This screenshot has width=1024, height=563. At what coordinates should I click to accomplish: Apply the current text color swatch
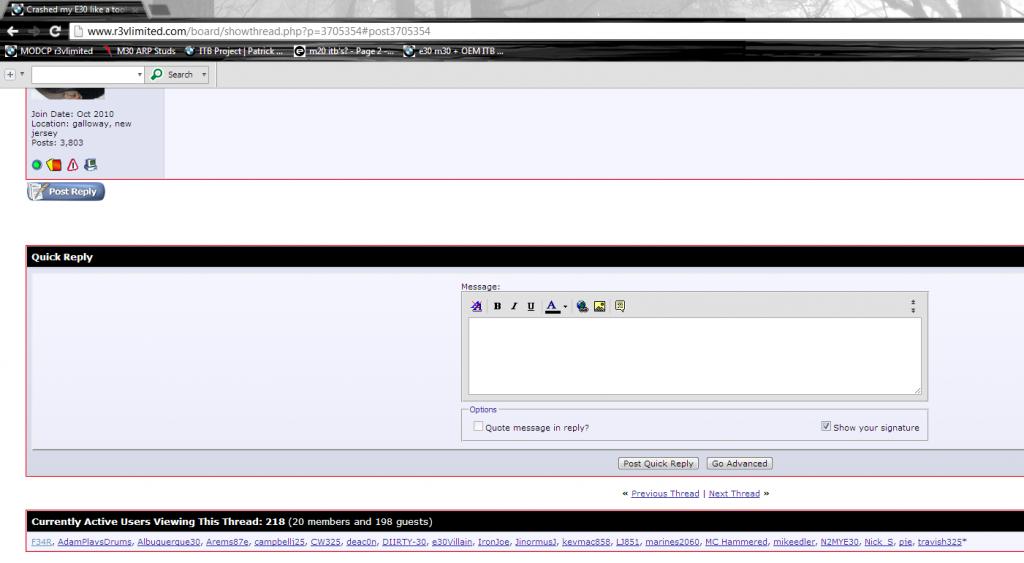tap(552, 306)
